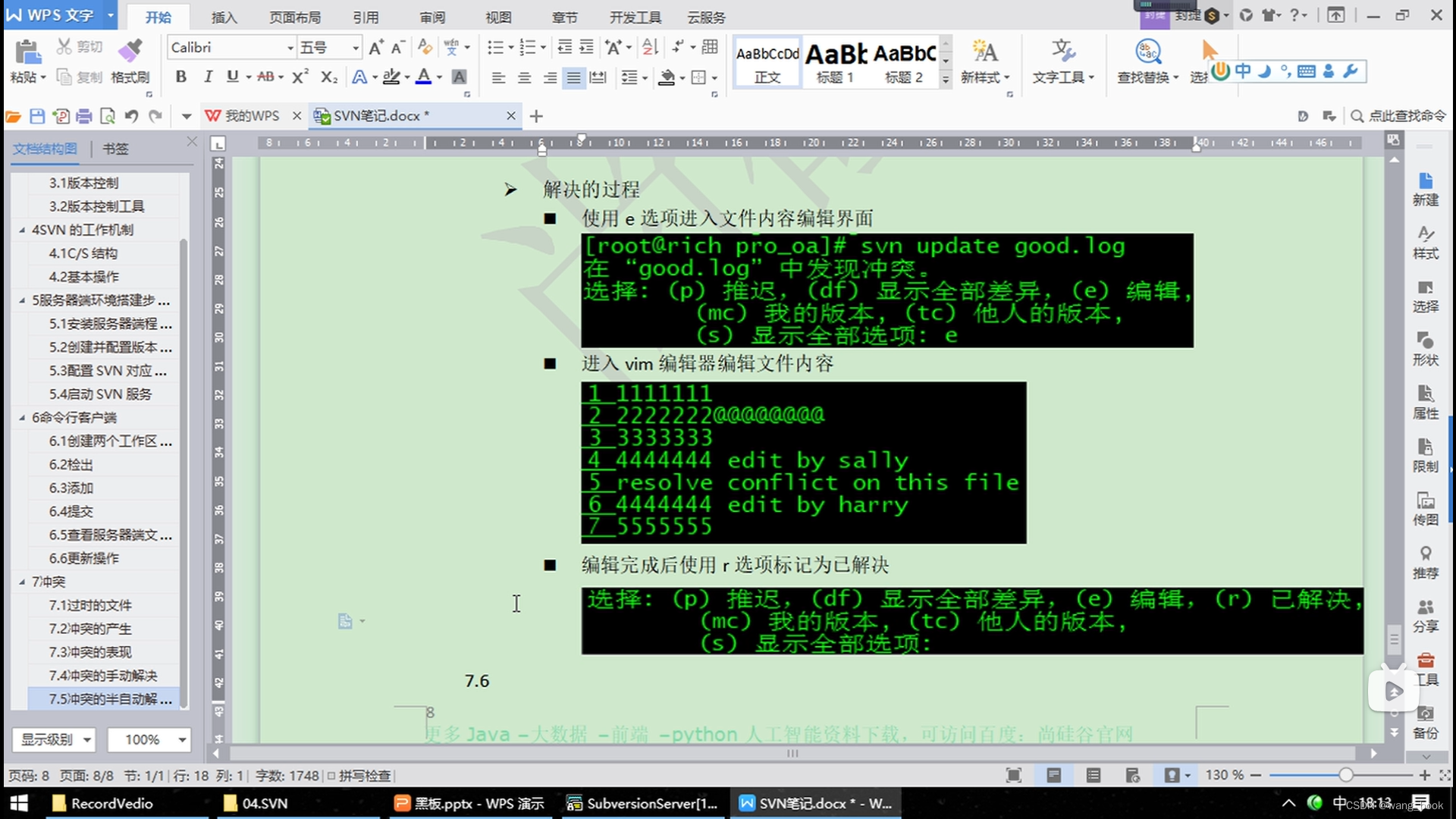
Task: Open the display level dropdown
Action: pyautogui.click(x=54, y=739)
